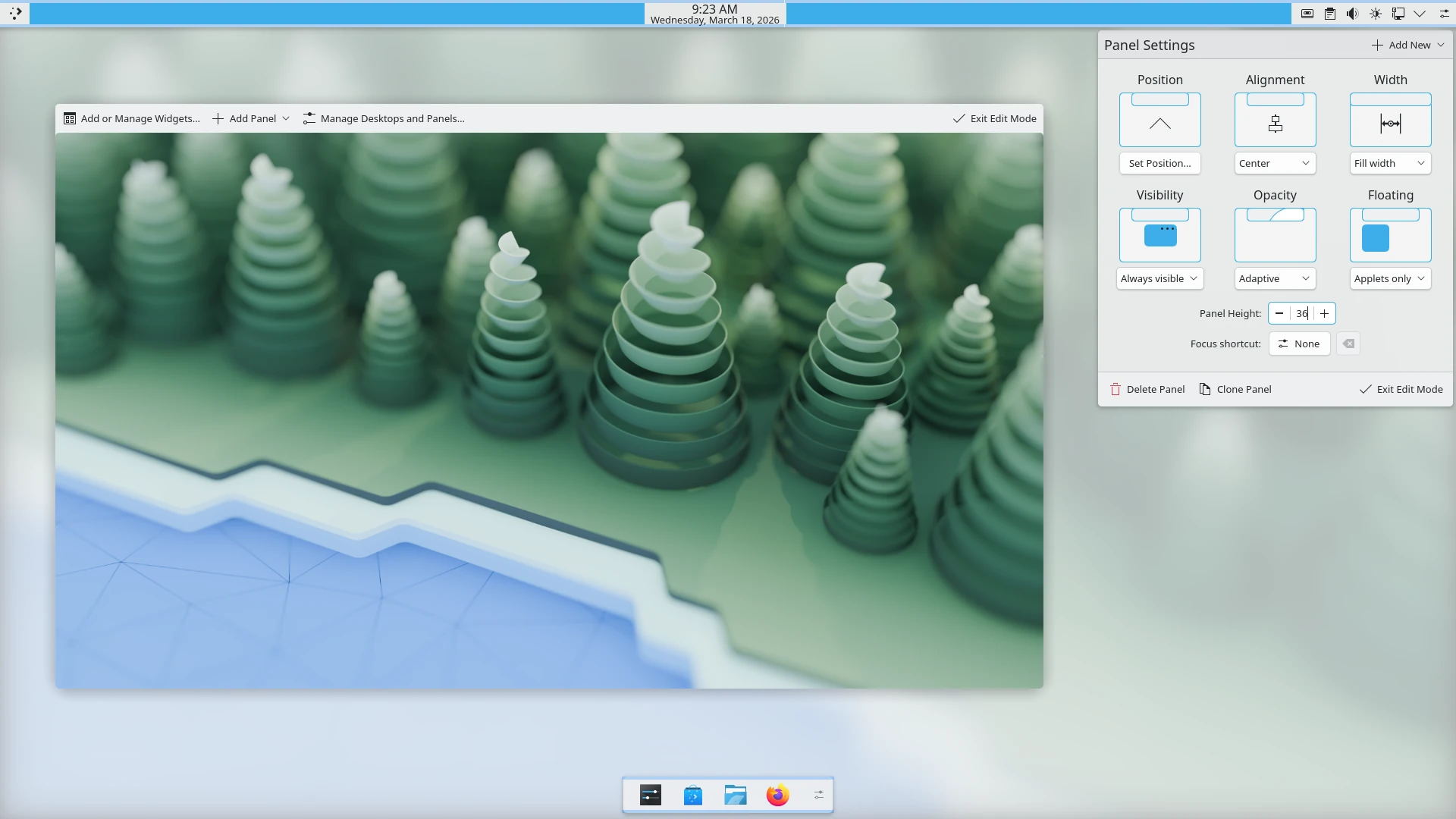Click Add or Manage Widgets...
The width and height of the screenshot is (1456, 819).
[133, 118]
